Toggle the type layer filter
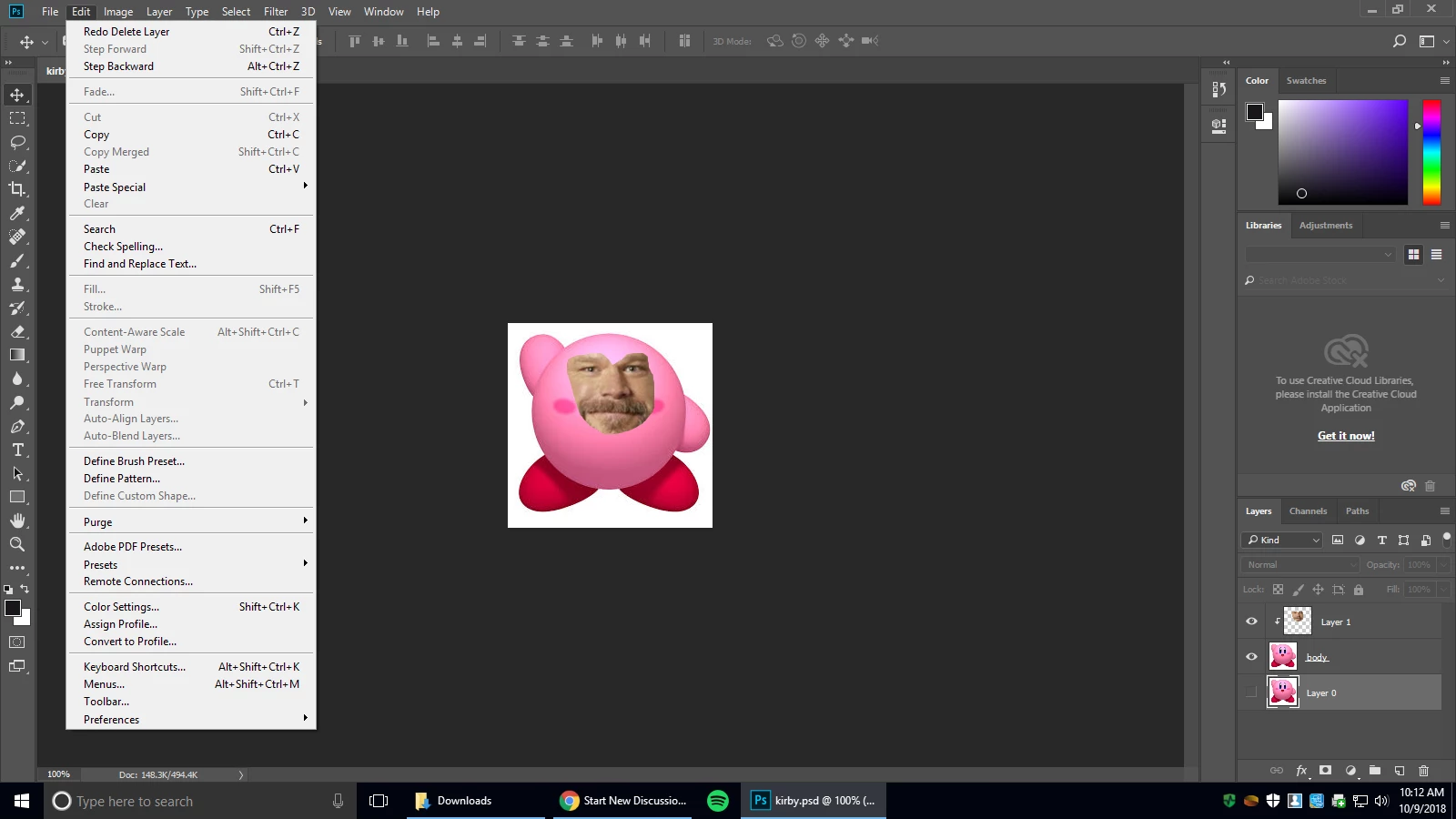The height and width of the screenshot is (819, 1456). [x=1381, y=540]
